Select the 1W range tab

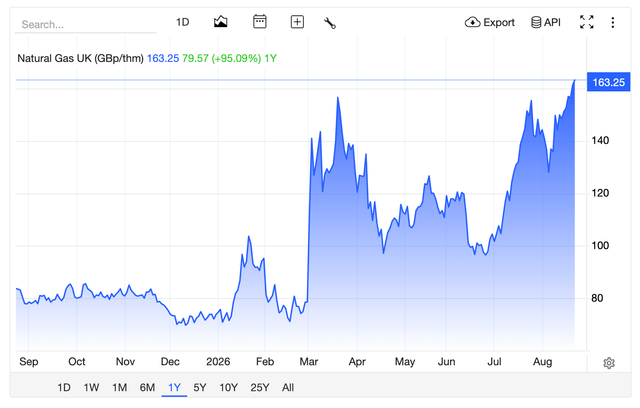pos(91,387)
